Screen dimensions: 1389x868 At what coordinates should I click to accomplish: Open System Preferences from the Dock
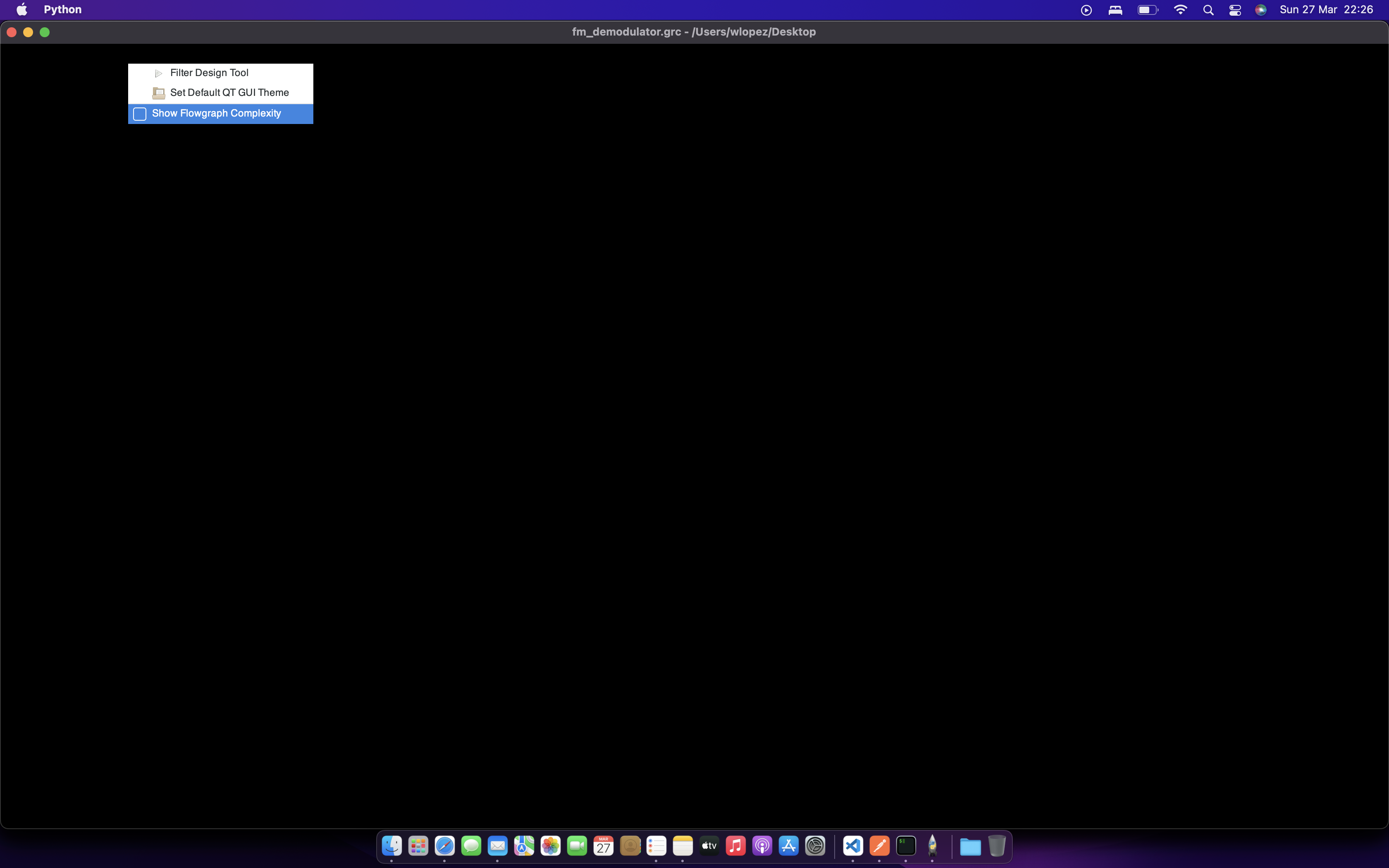click(815, 845)
